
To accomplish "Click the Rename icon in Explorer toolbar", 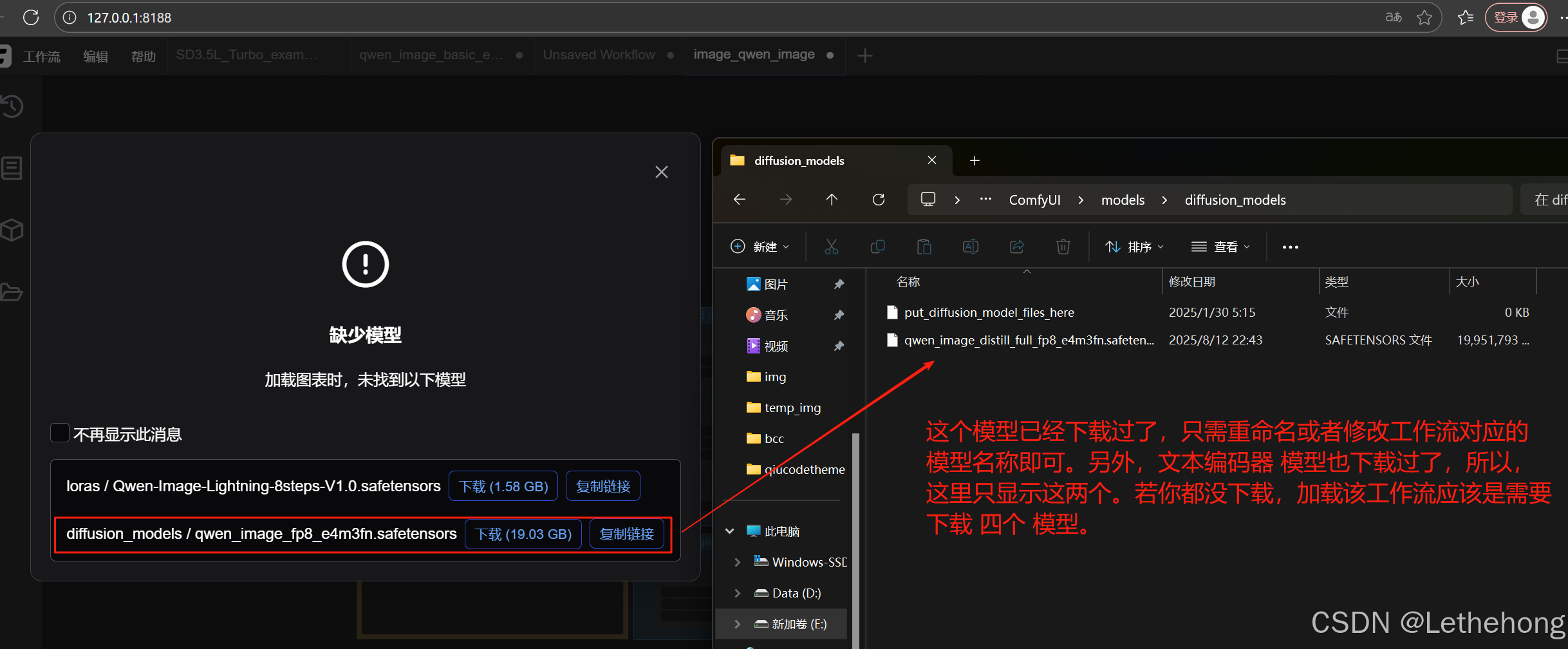I will click(971, 247).
